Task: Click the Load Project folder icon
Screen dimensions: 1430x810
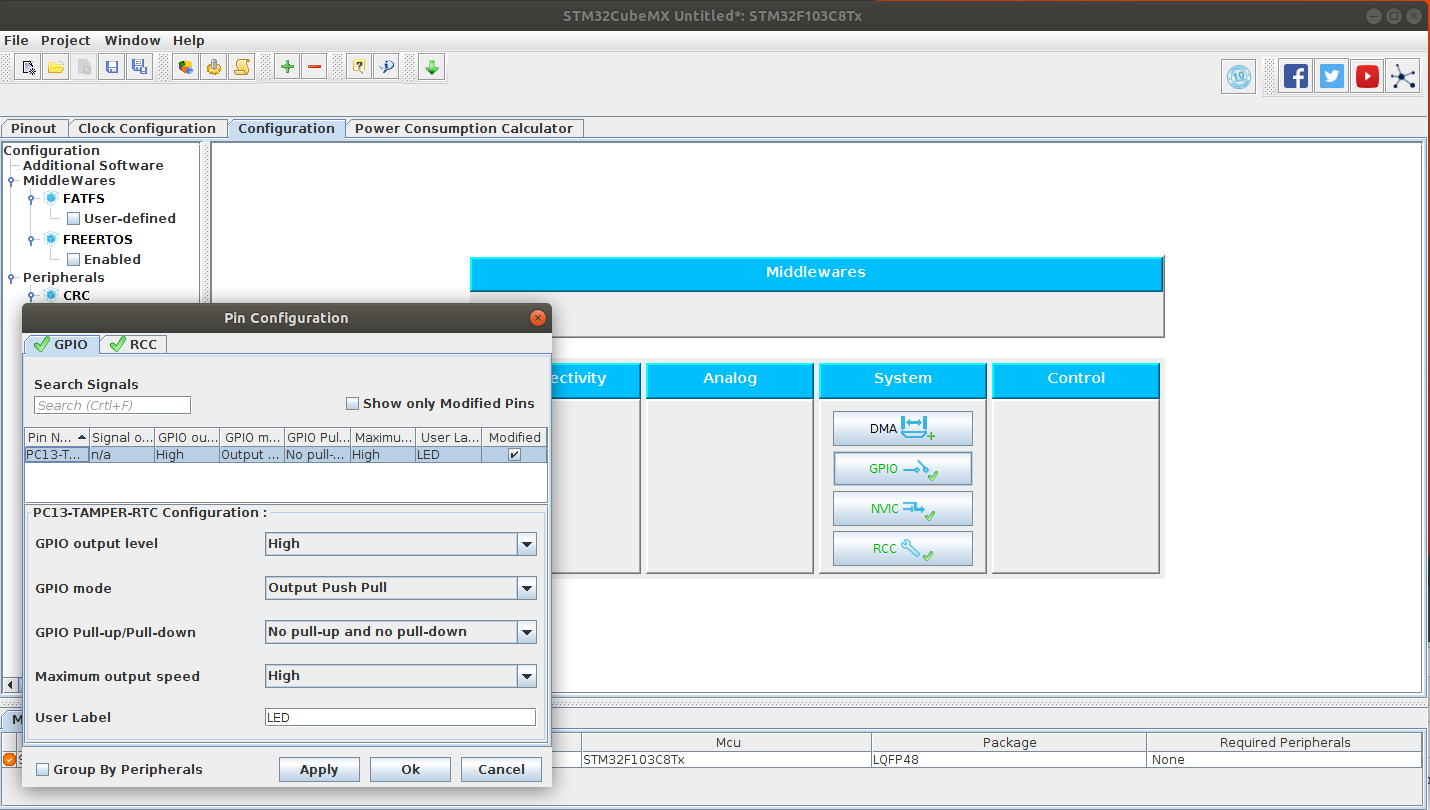Action: coord(56,68)
